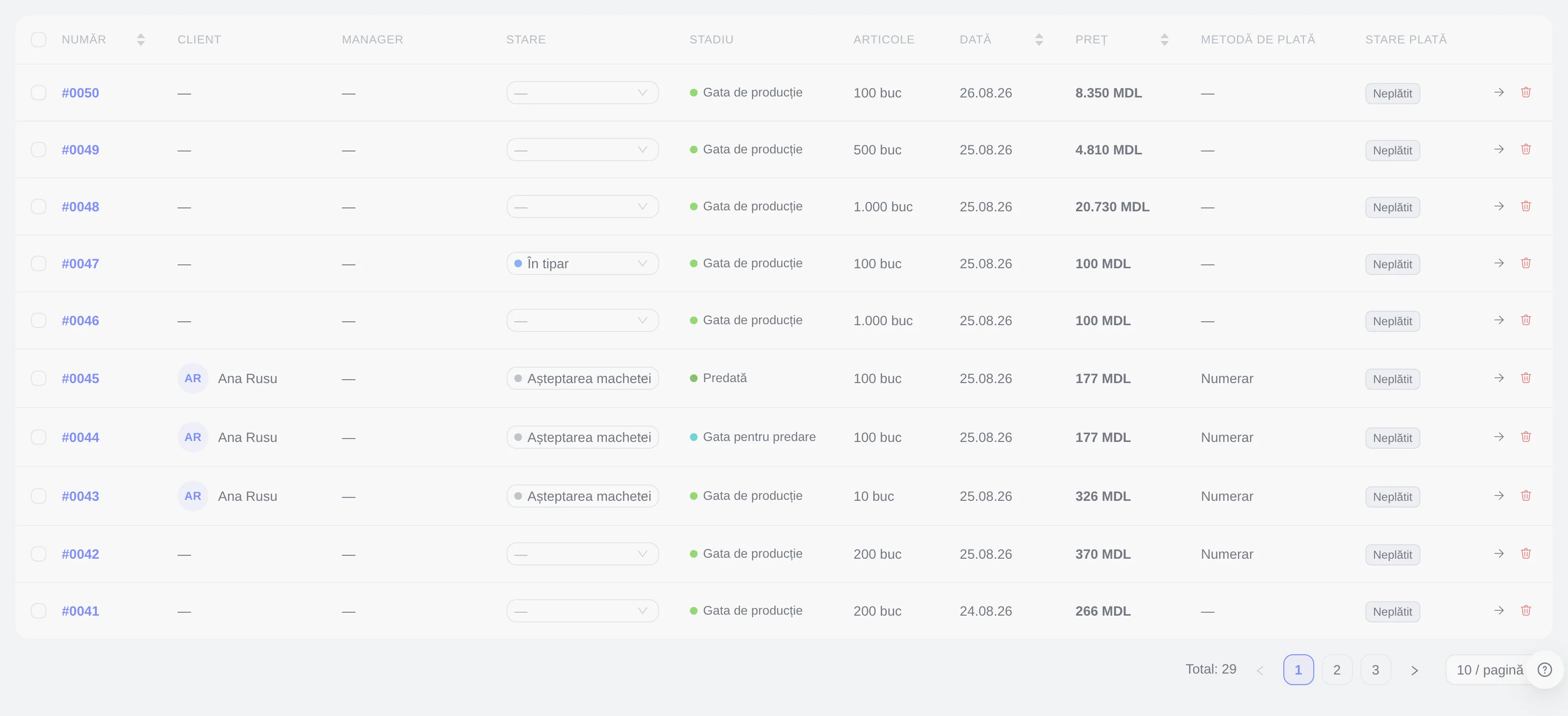Go to order #0043 with arrow icon

1499,496
